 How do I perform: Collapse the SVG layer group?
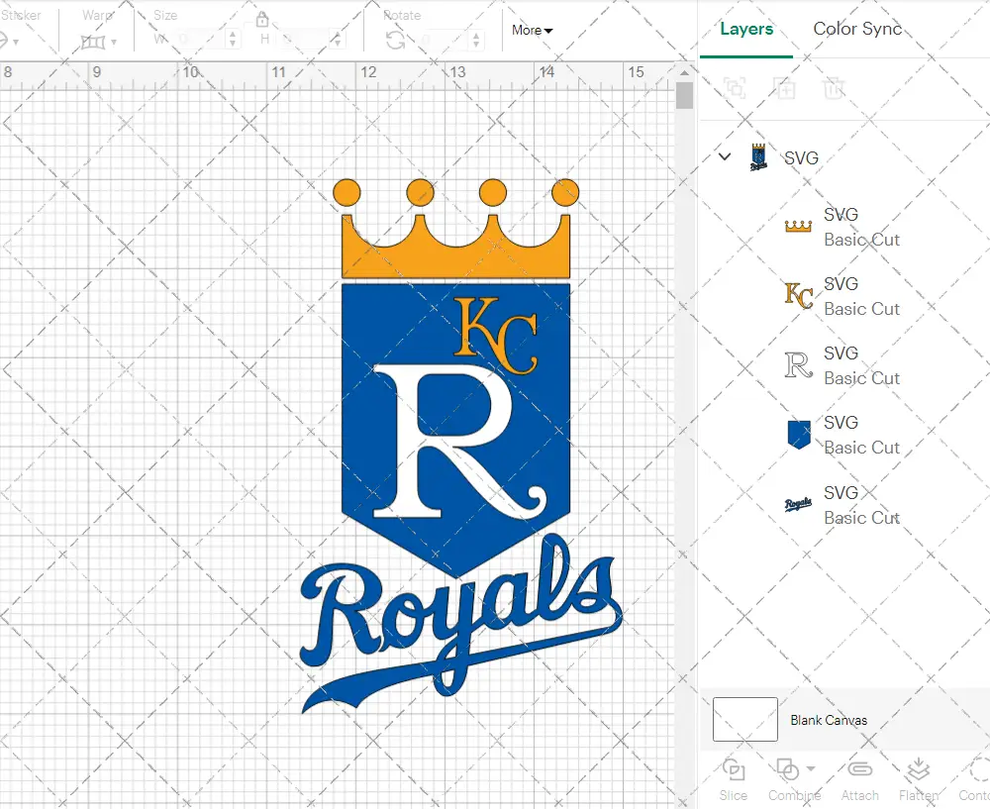(x=724, y=157)
